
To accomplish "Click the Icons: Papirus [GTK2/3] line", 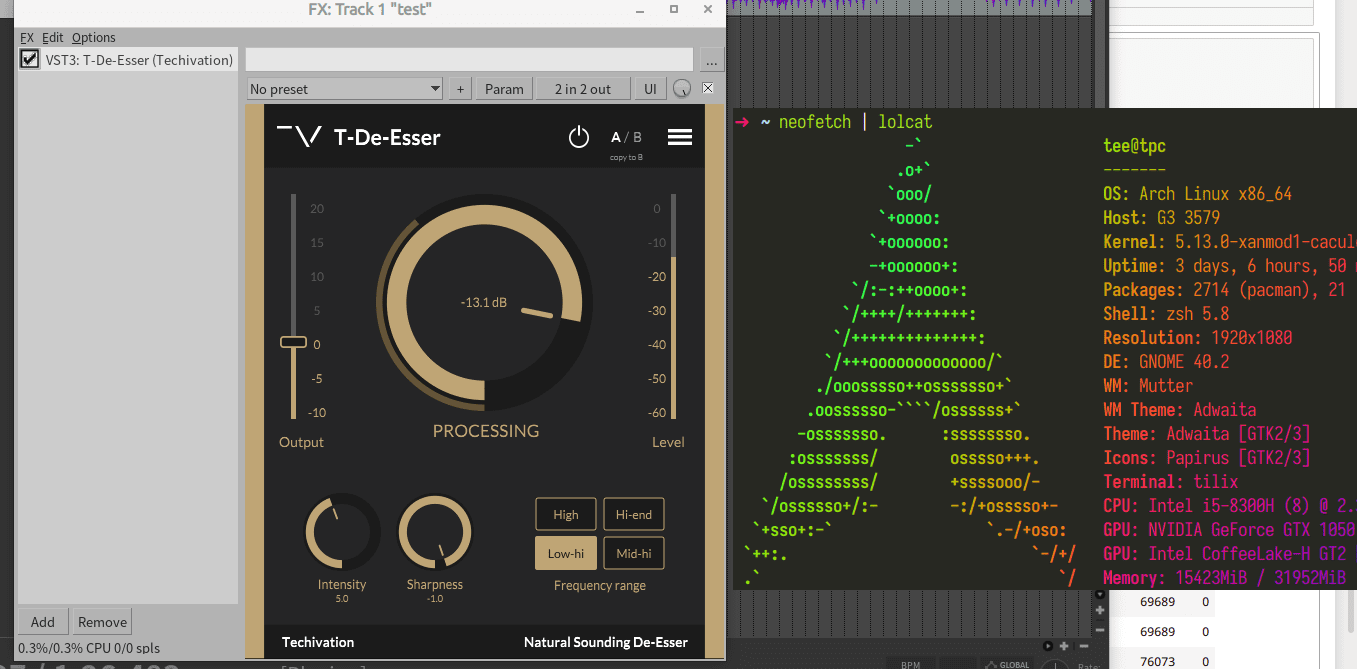I will [x=1207, y=458].
